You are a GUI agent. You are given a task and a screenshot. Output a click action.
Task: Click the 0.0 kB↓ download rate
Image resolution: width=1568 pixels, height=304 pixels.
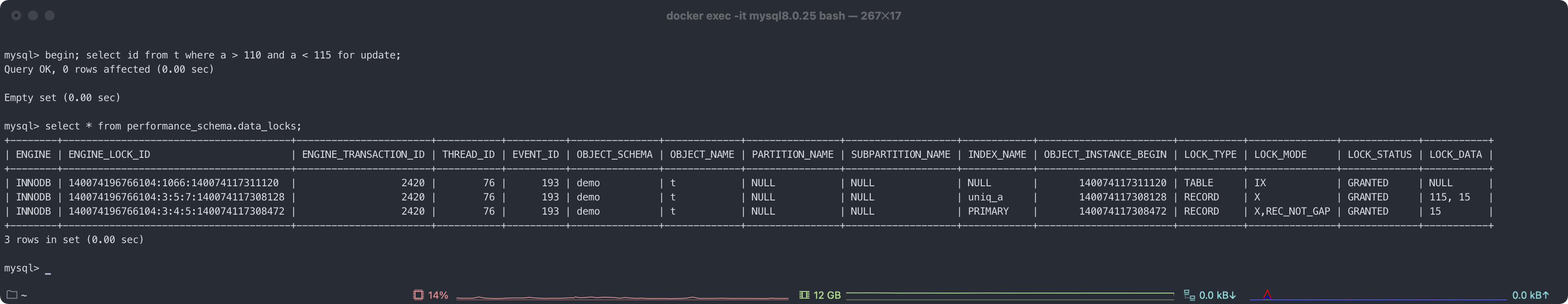tap(1218, 295)
